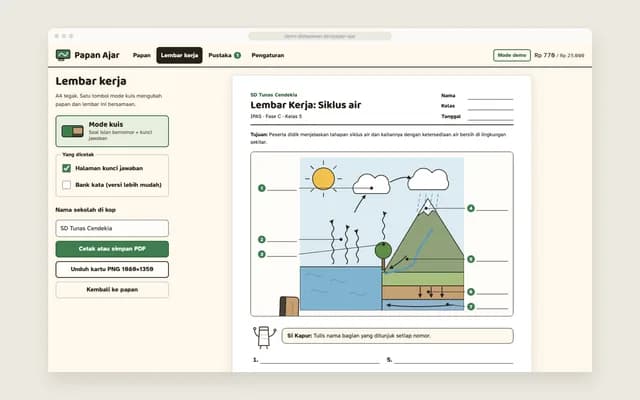
Task: Click the Papan Ajar logo icon
Action: click(x=63, y=55)
